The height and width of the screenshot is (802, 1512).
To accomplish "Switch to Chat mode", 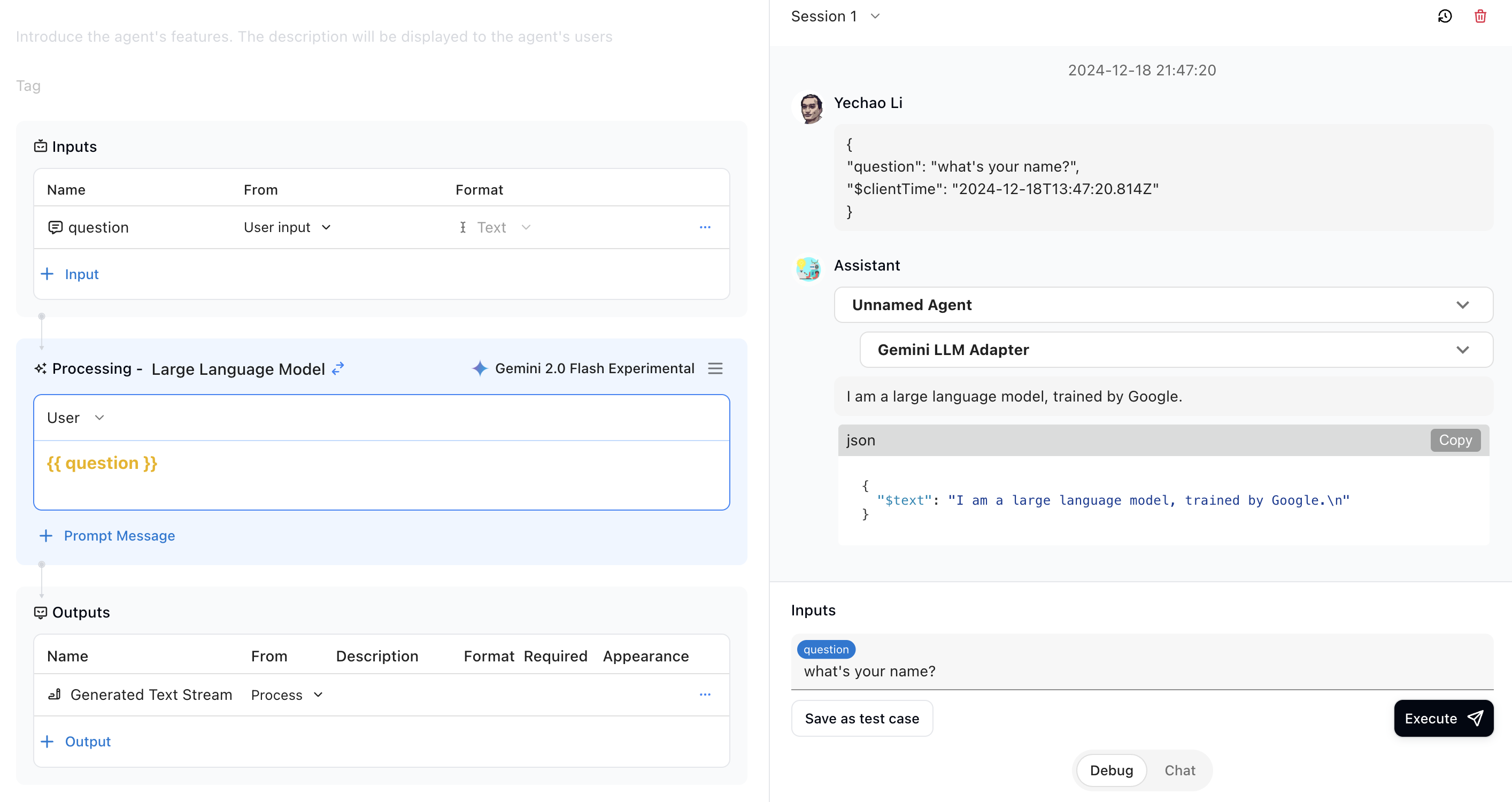I will click(x=1179, y=770).
